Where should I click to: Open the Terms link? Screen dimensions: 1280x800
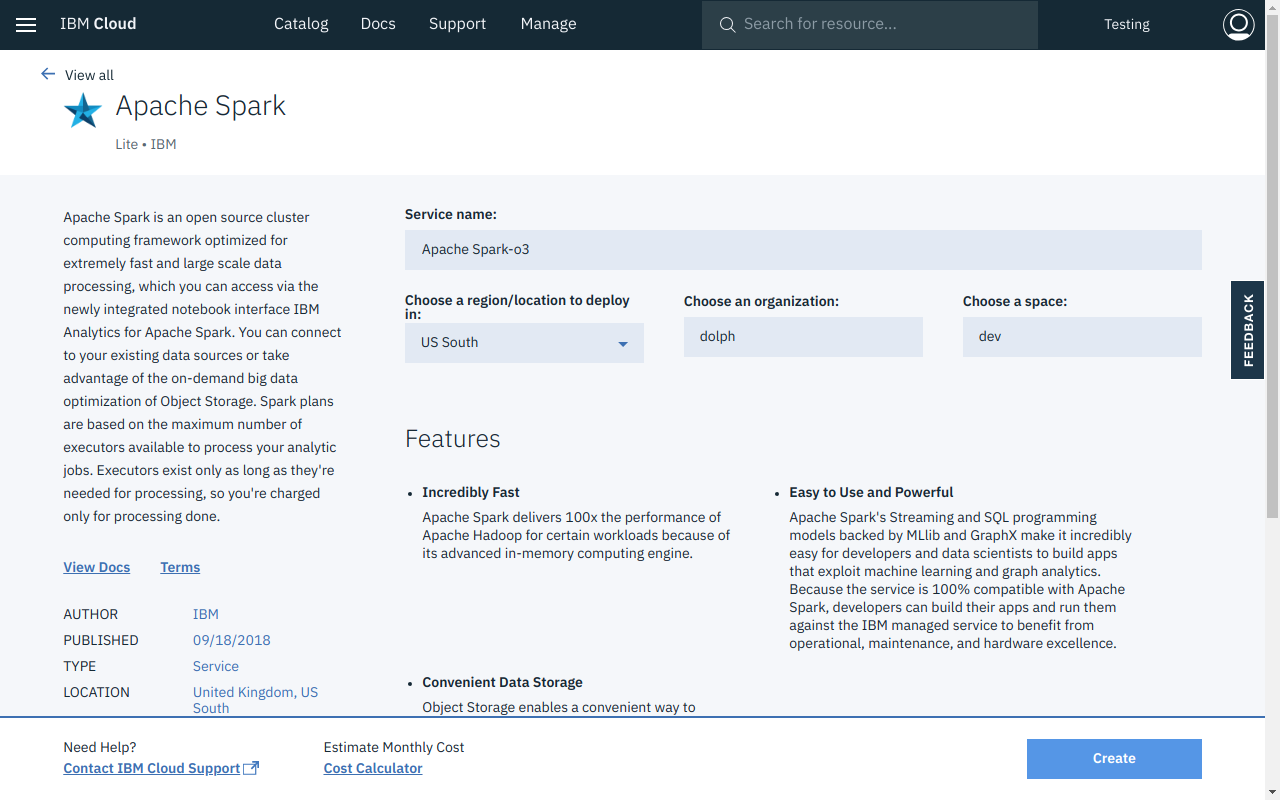(180, 567)
